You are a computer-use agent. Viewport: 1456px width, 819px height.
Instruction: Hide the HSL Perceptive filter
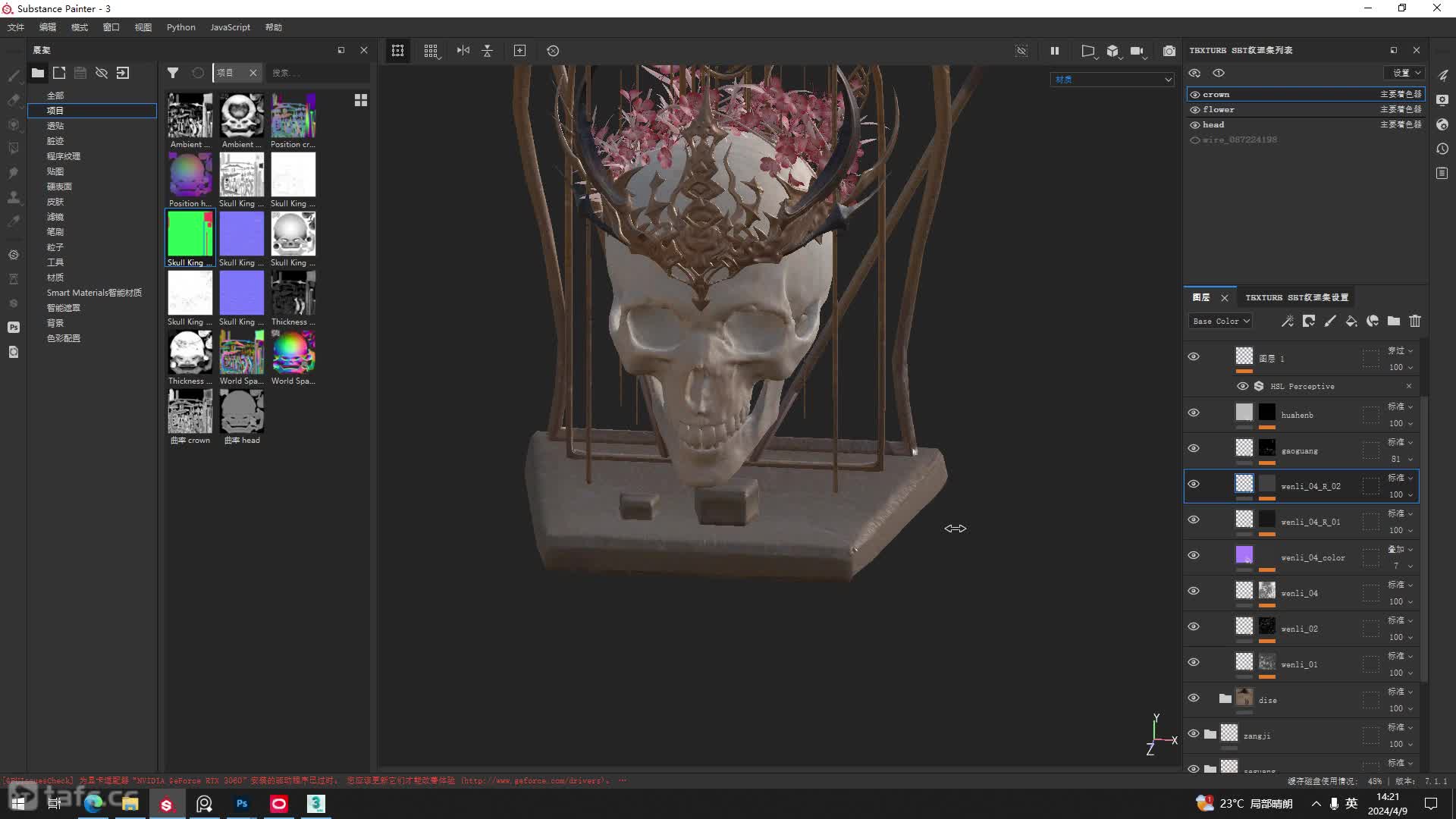(x=1242, y=387)
